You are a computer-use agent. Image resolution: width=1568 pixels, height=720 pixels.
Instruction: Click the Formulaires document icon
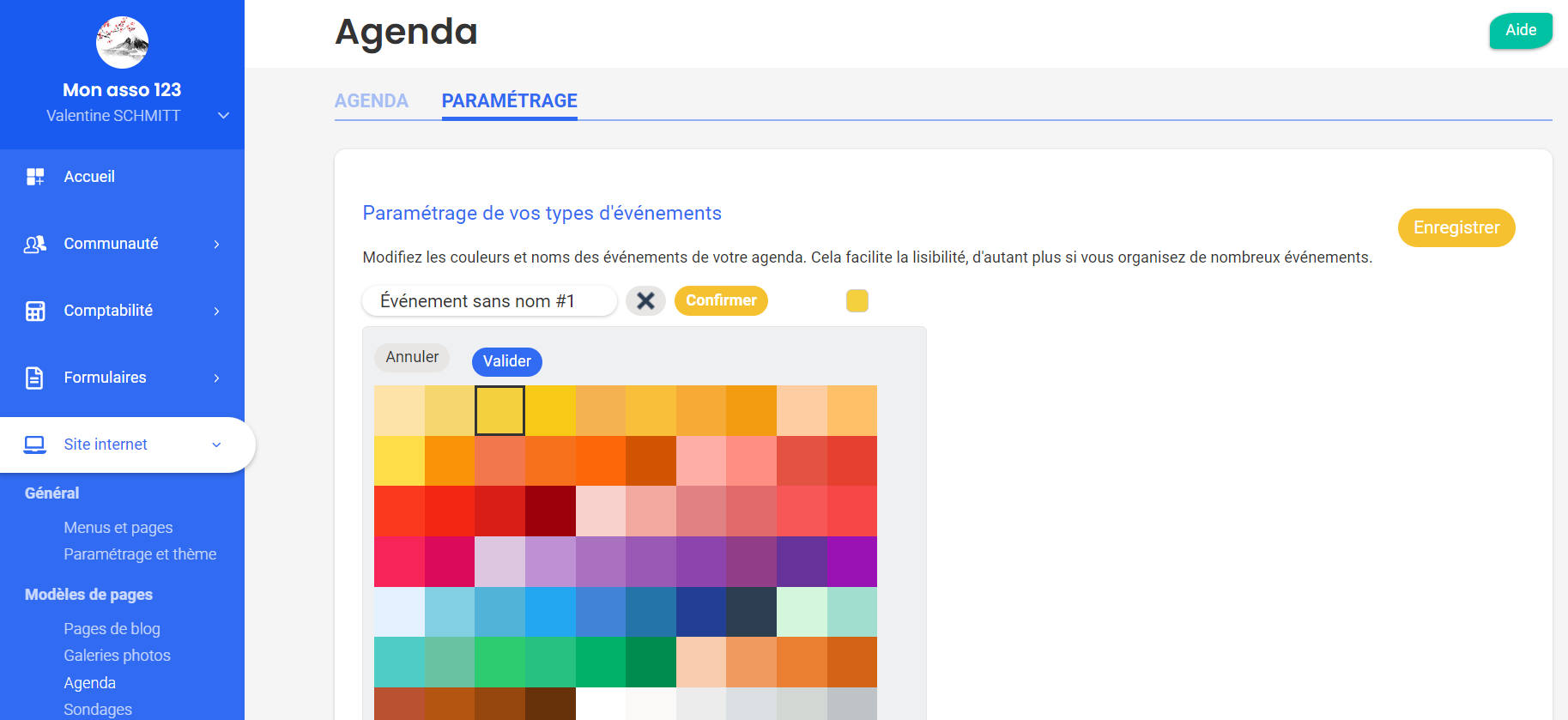point(34,378)
